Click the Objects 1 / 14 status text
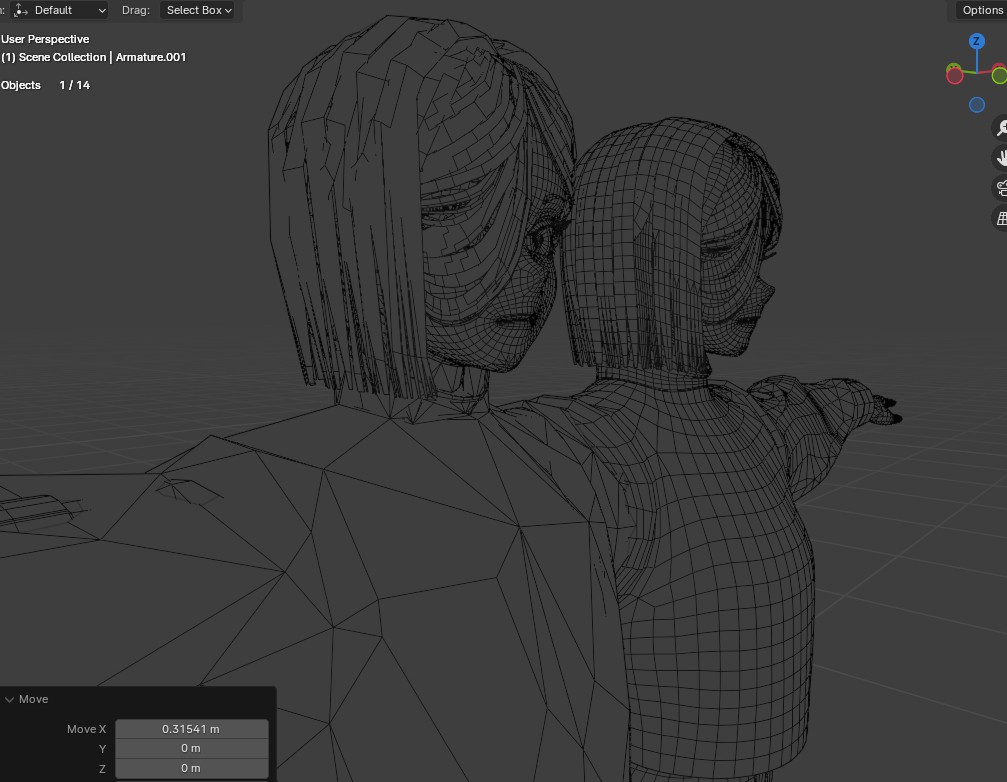Viewport: 1007px width, 782px height. tap(45, 85)
